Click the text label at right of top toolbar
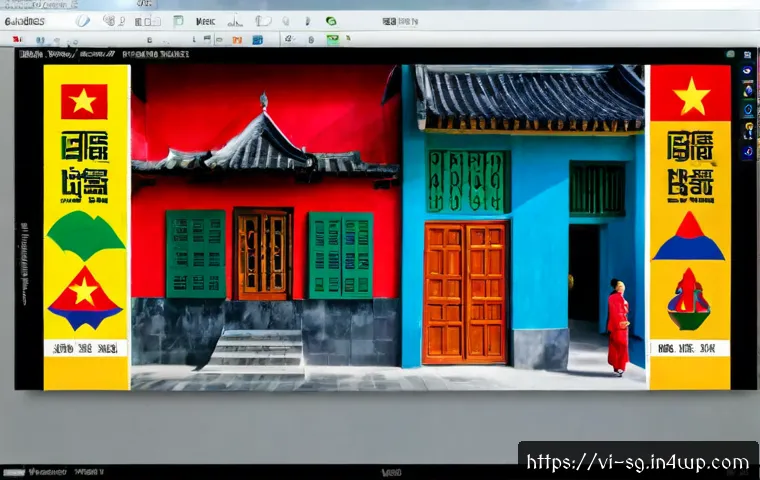The width and height of the screenshot is (760, 480). 400,21
